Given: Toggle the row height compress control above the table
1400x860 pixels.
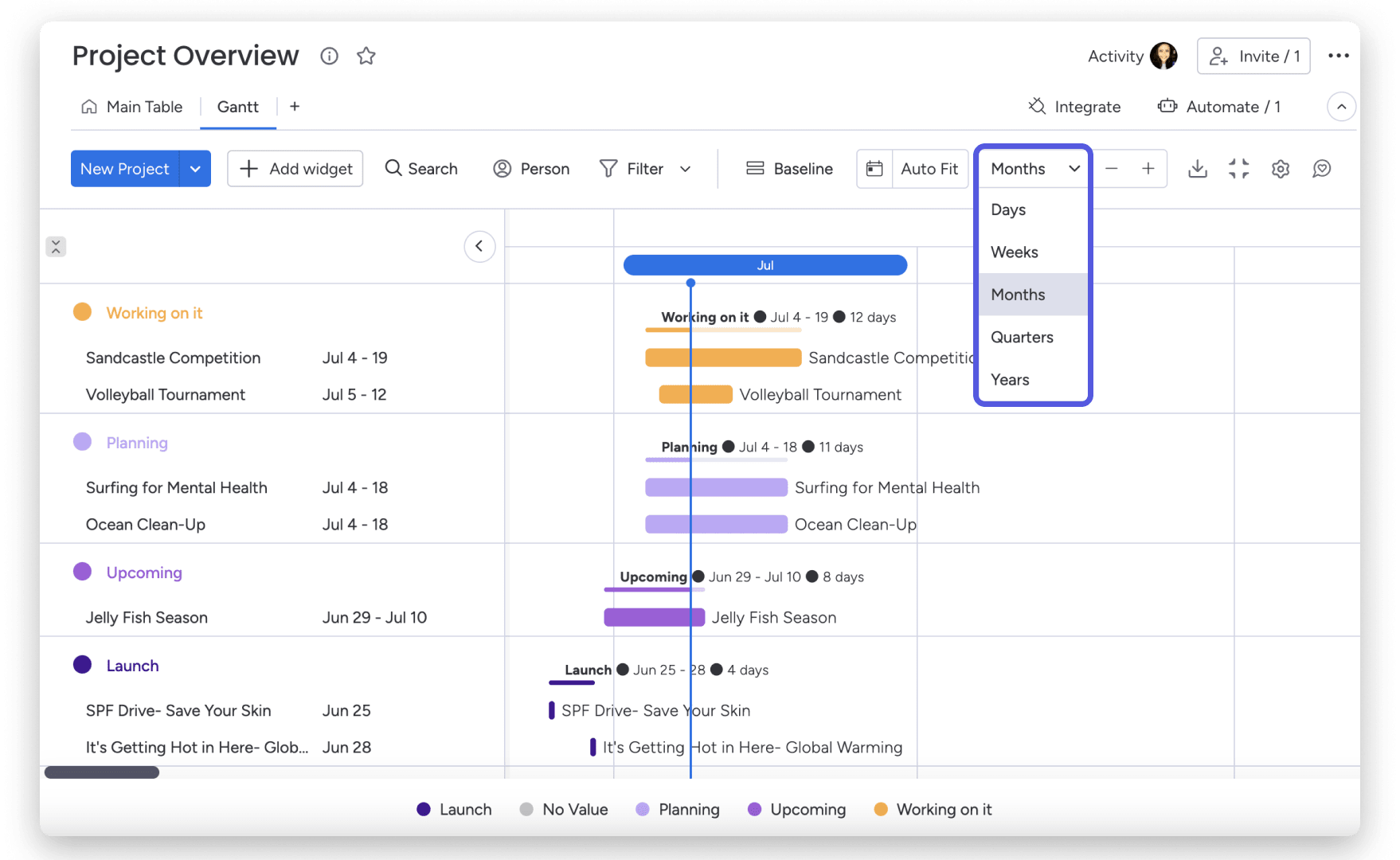Looking at the screenshot, I should pos(56,247).
